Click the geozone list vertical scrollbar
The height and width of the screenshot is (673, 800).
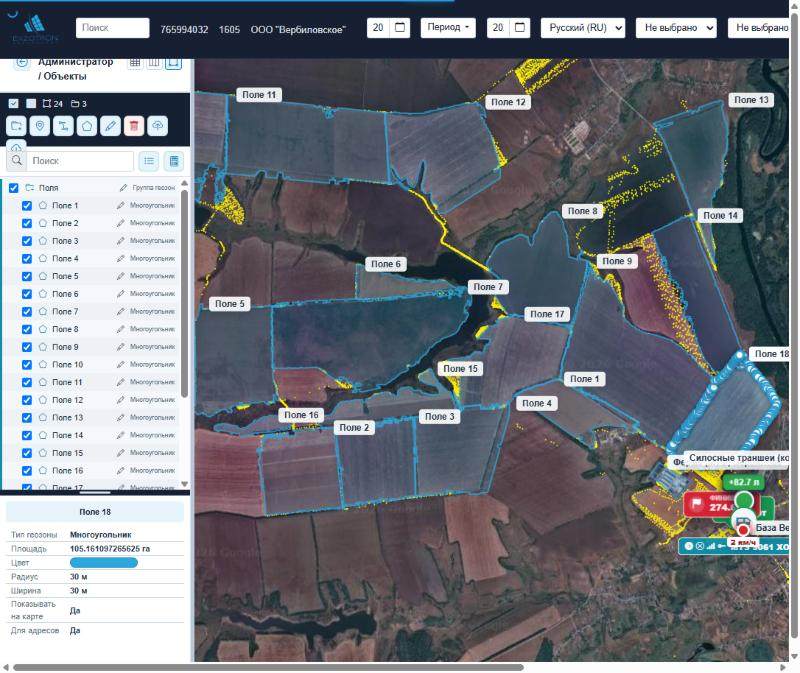click(x=184, y=293)
